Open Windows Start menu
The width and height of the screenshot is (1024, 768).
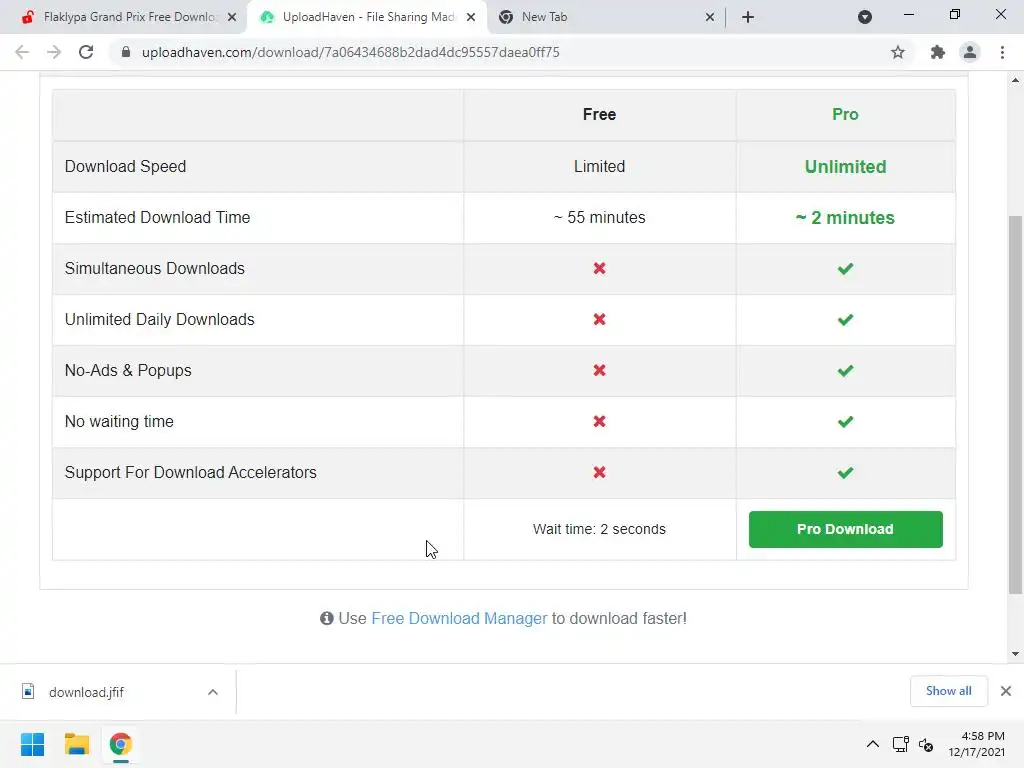[32, 744]
